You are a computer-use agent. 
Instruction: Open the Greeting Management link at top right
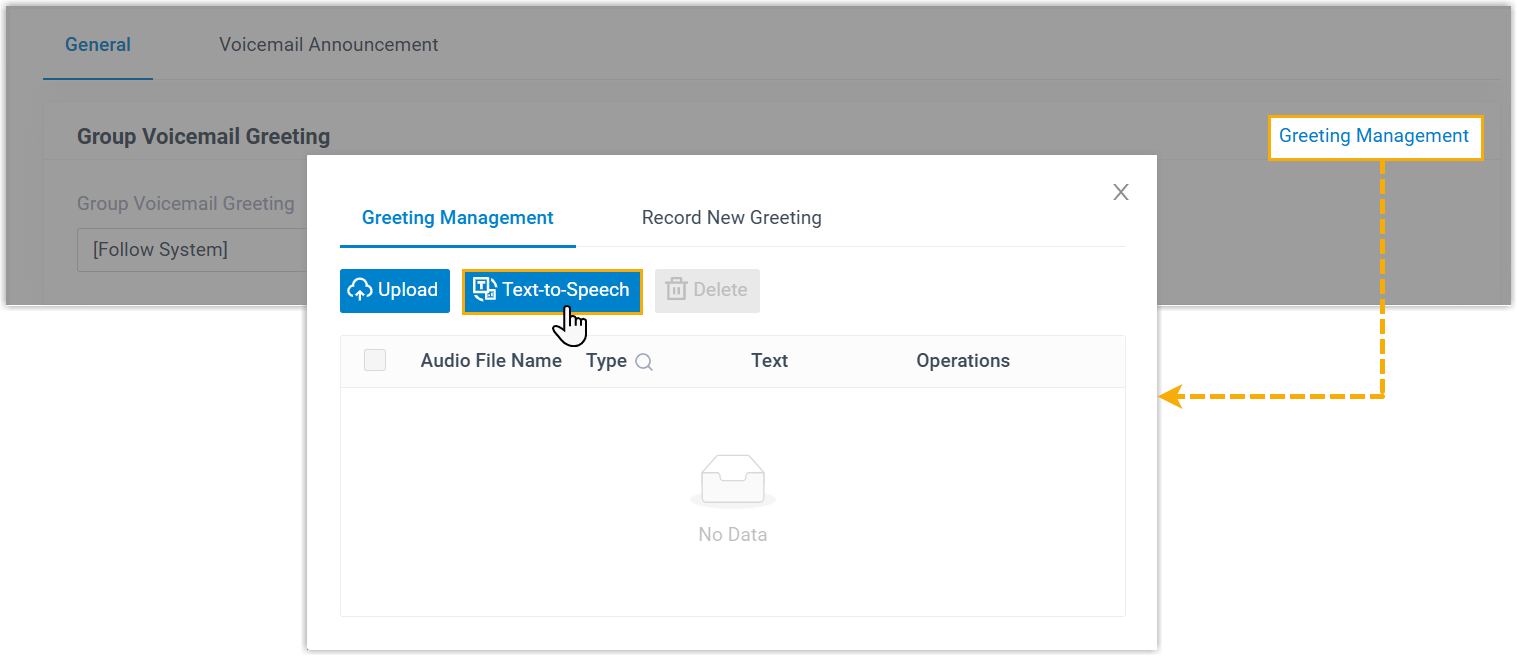tap(1373, 136)
